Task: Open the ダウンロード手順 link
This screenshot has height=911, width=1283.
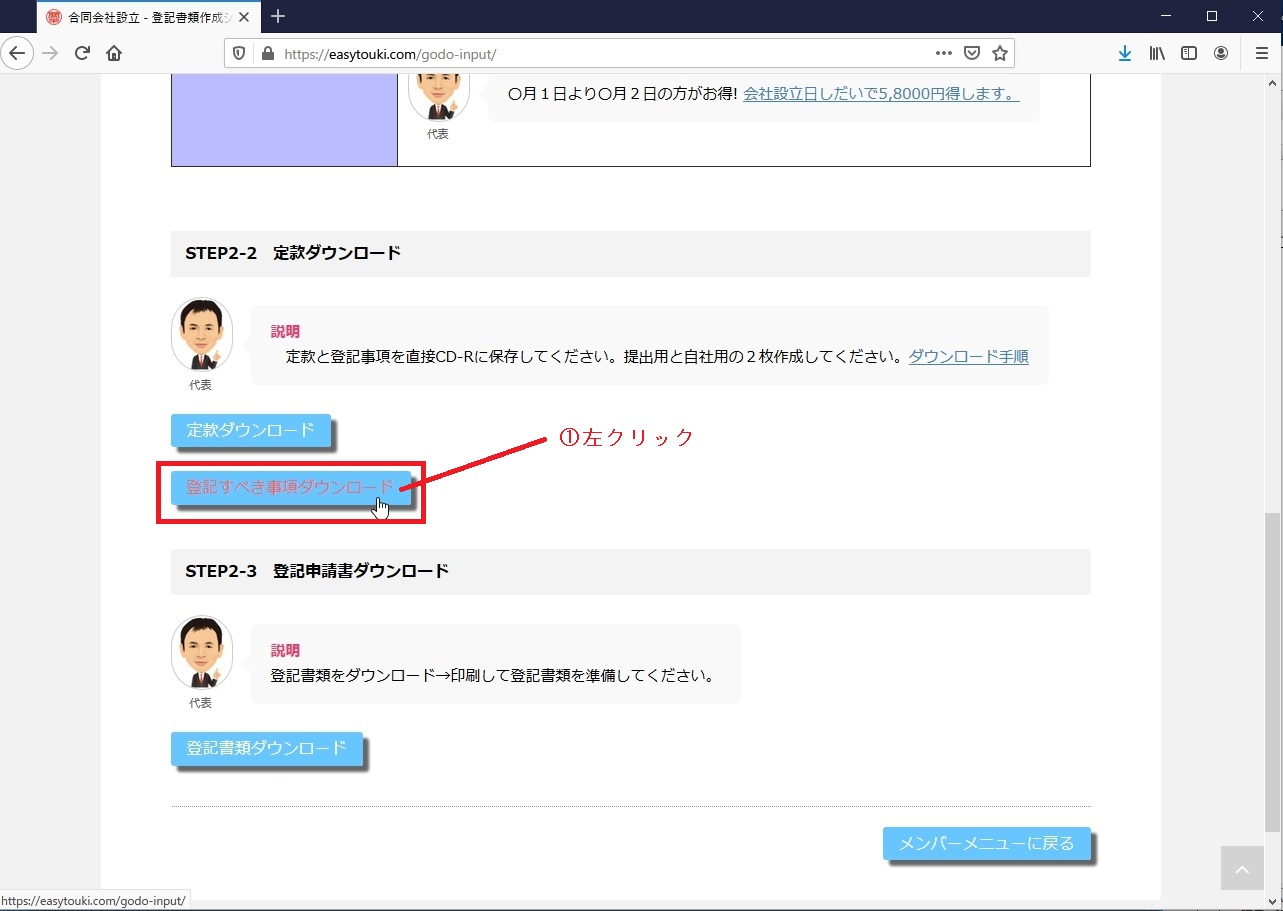Action: [x=968, y=356]
